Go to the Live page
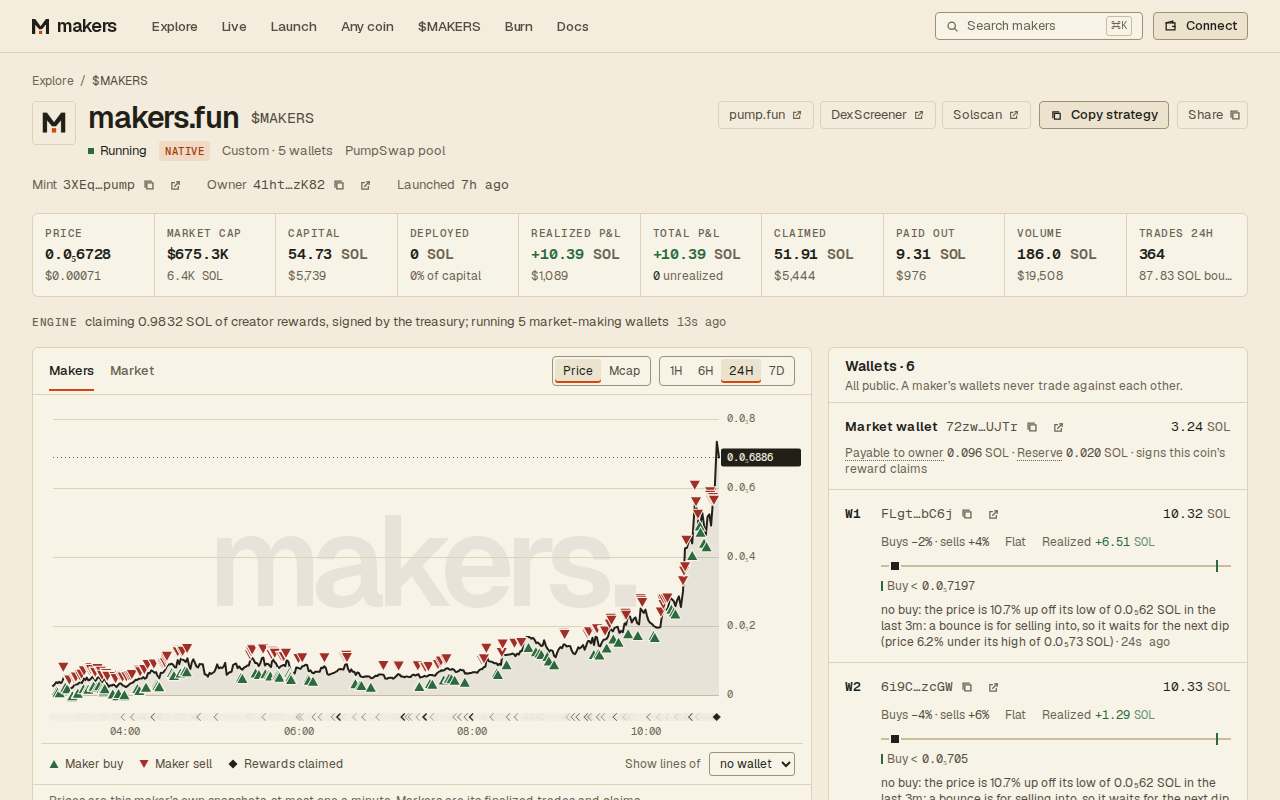This screenshot has width=1280, height=800. 234,27
